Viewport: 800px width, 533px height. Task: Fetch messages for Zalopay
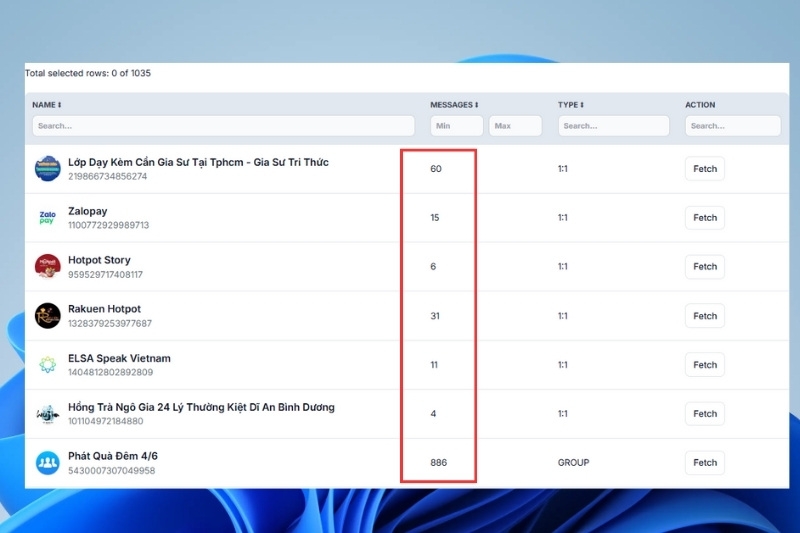pos(705,218)
